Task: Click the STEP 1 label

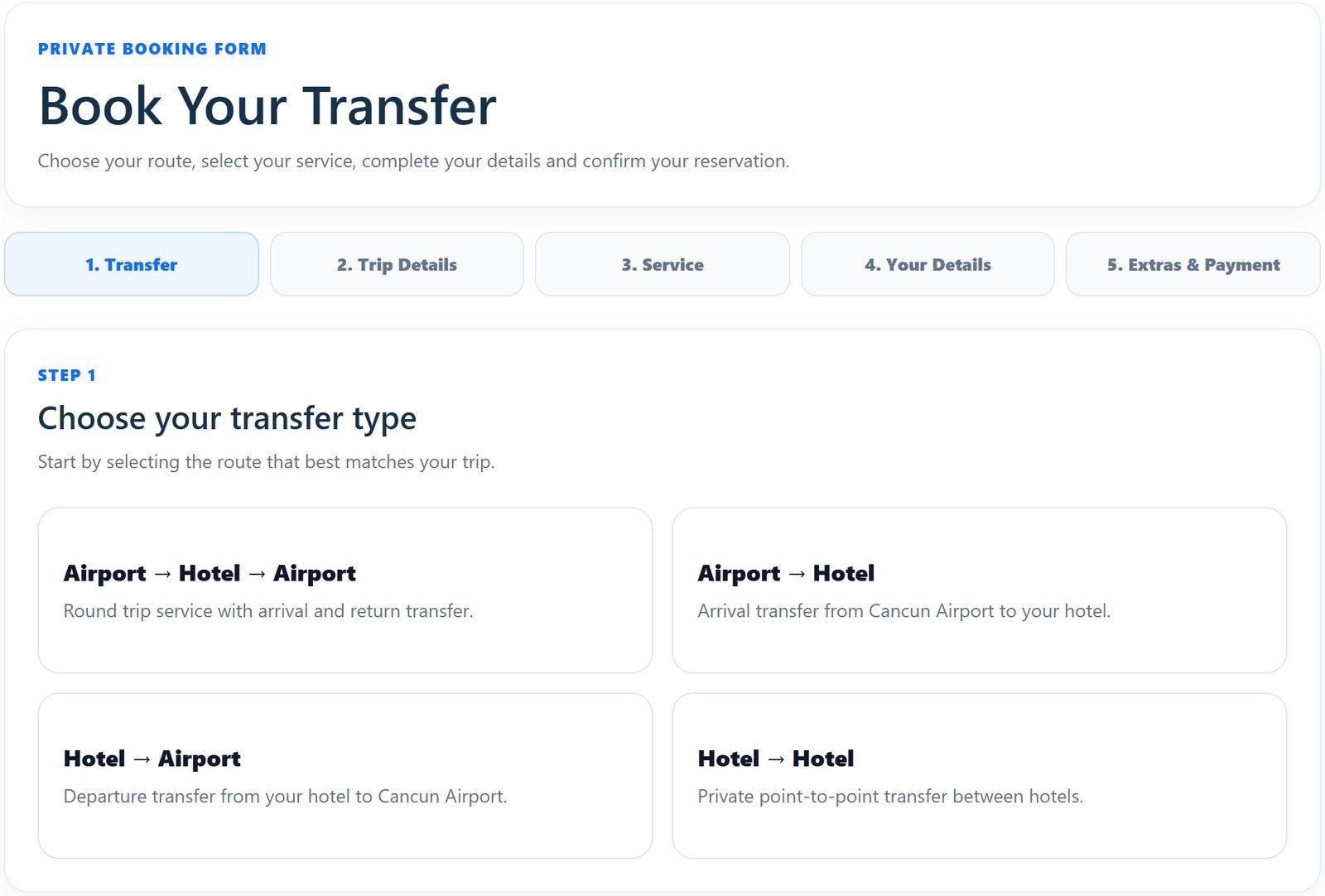Action: (x=67, y=375)
